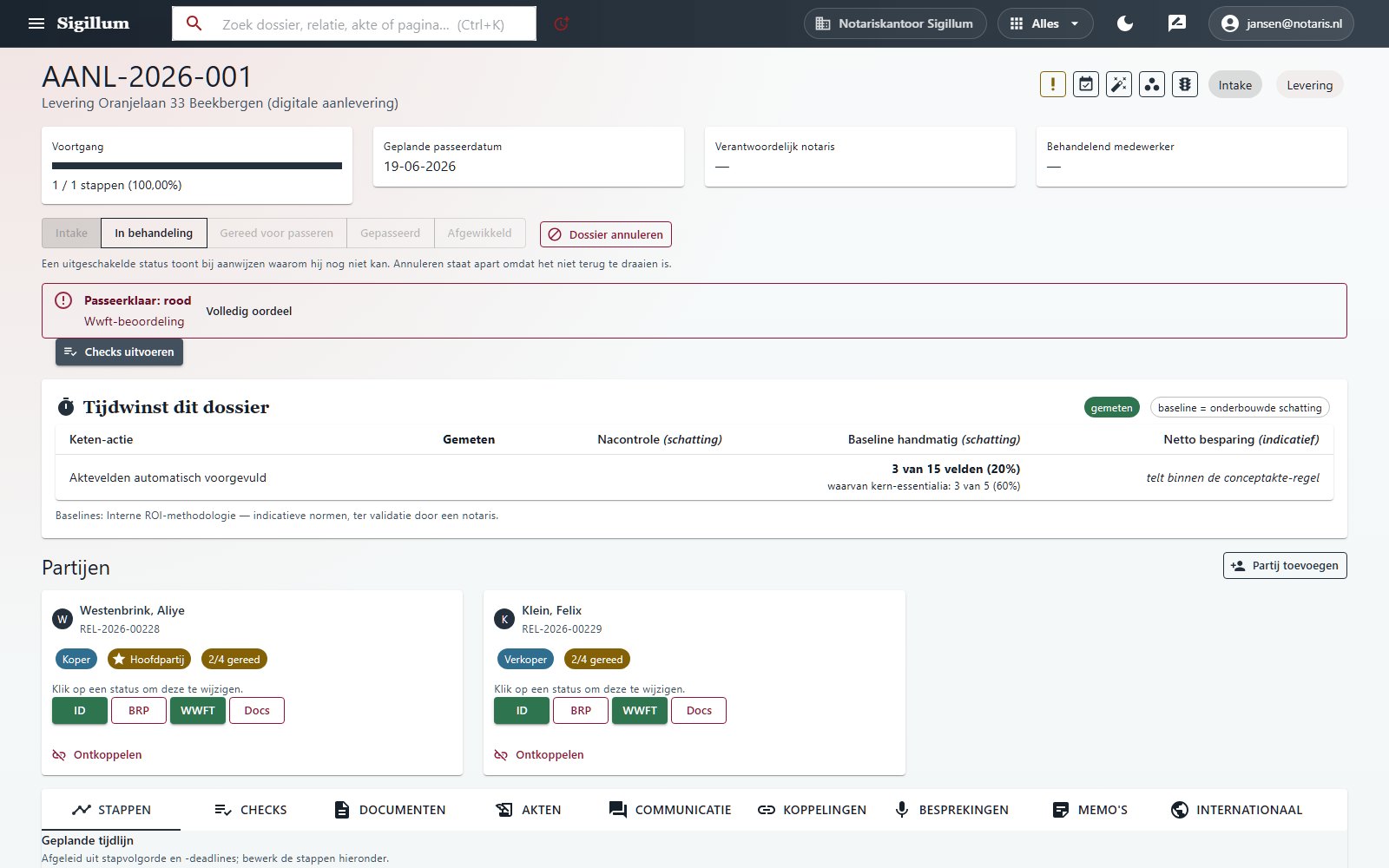
Task: Click the W avatar of Westenbrink
Action: [x=63, y=619]
